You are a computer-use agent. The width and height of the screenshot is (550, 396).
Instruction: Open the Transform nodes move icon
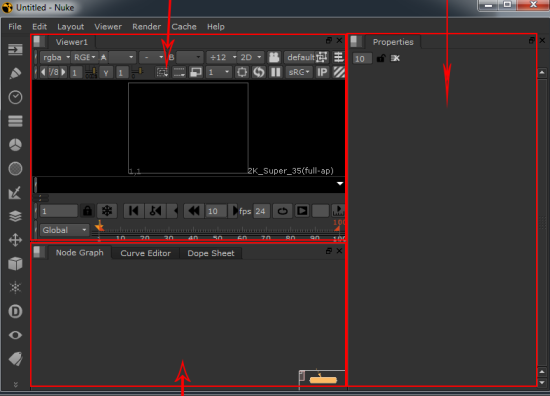(x=15, y=240)
